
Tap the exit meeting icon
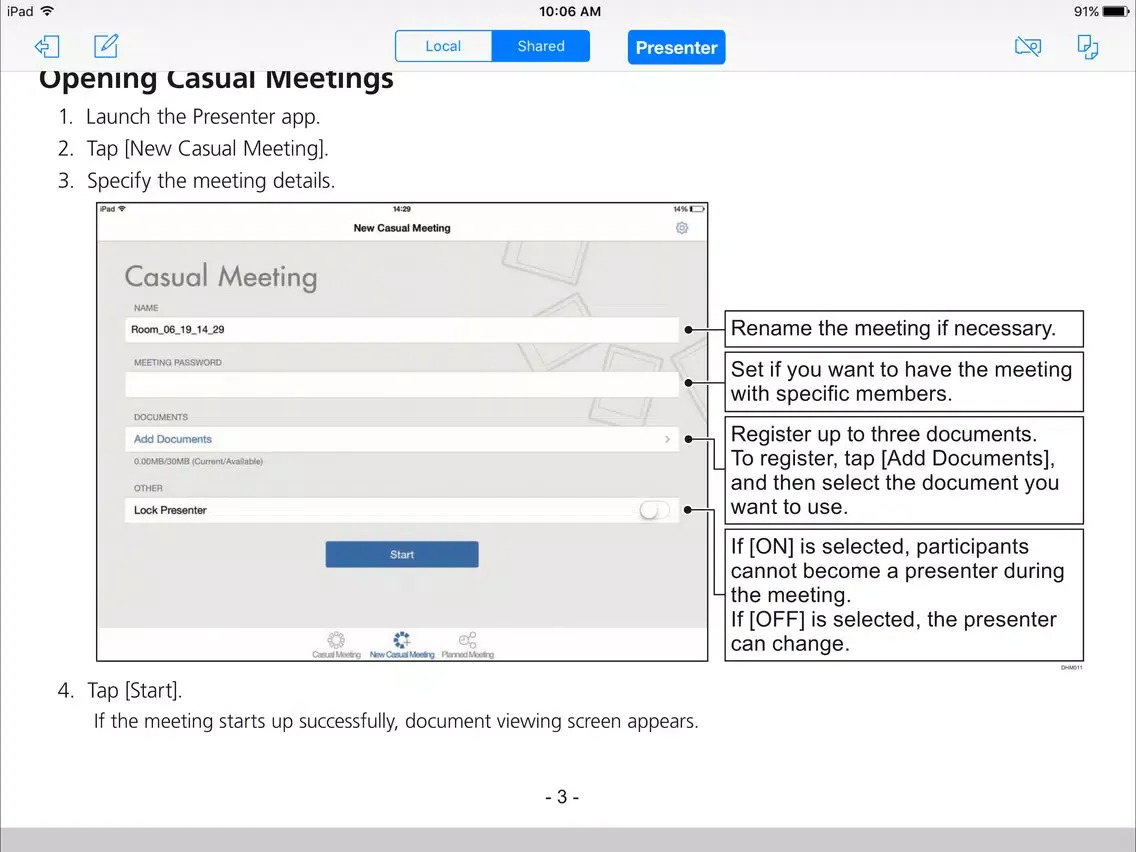(47, 47)
